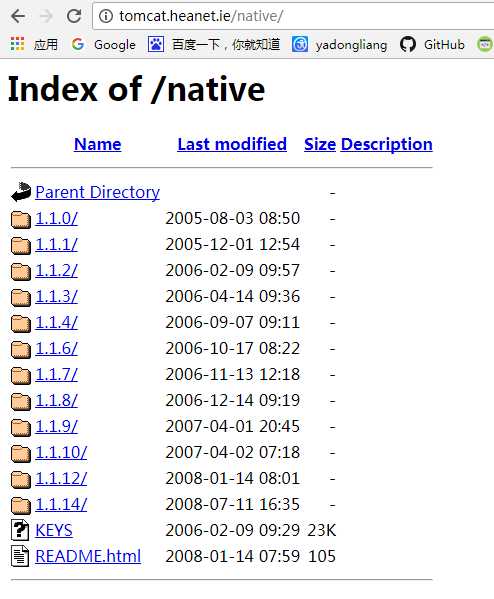Image resolution: width=494 pixels, height=599 pixels.
Task: Open the 1.1.14/ directory link
Action: coord(61,504)
